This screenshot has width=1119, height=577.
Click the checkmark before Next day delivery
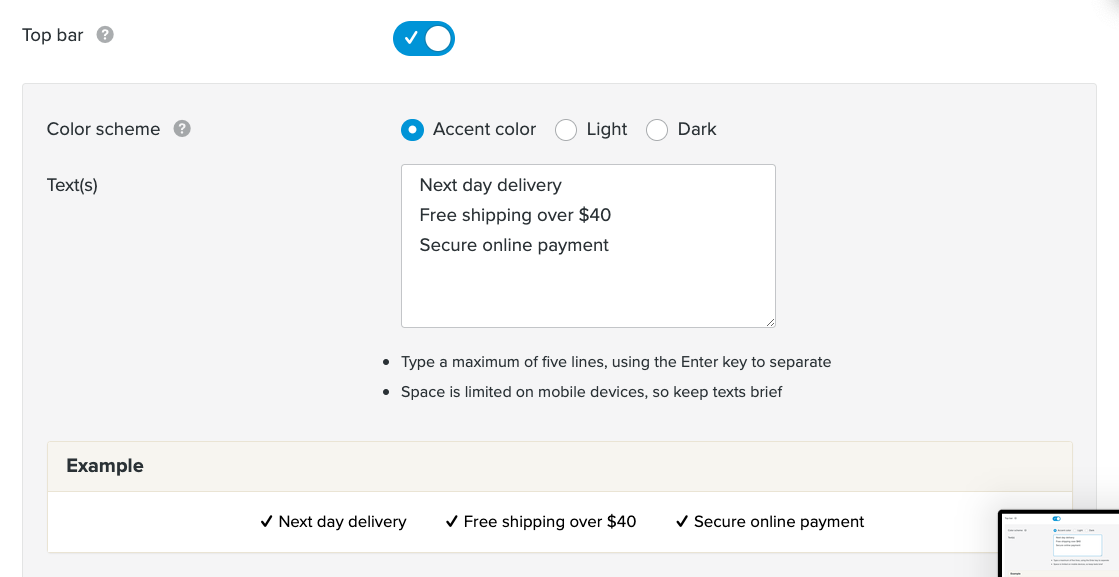266,521
